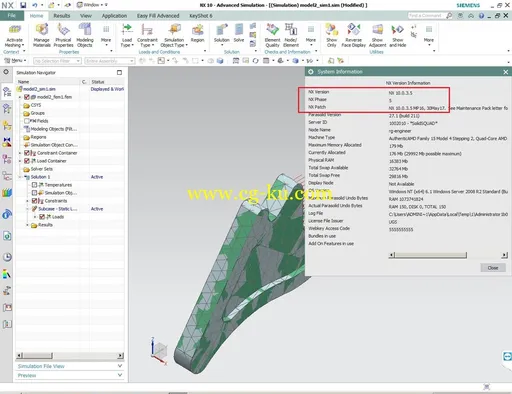Viewport: 512px width, 394px height.
Task: Close System Information dialog with X
Action: coord(505,72)
